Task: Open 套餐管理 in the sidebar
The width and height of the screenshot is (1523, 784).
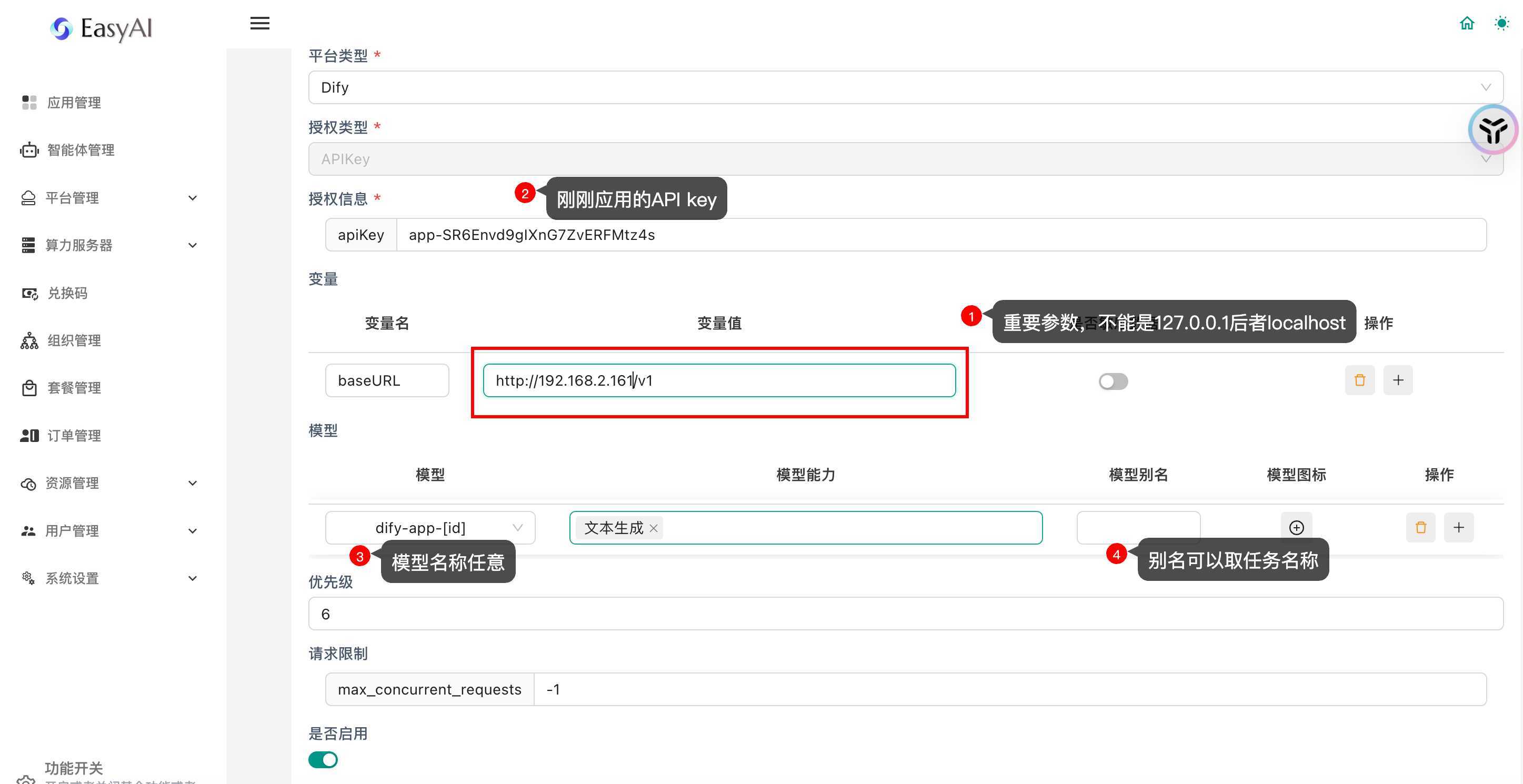Action: [x=74, y=388]
